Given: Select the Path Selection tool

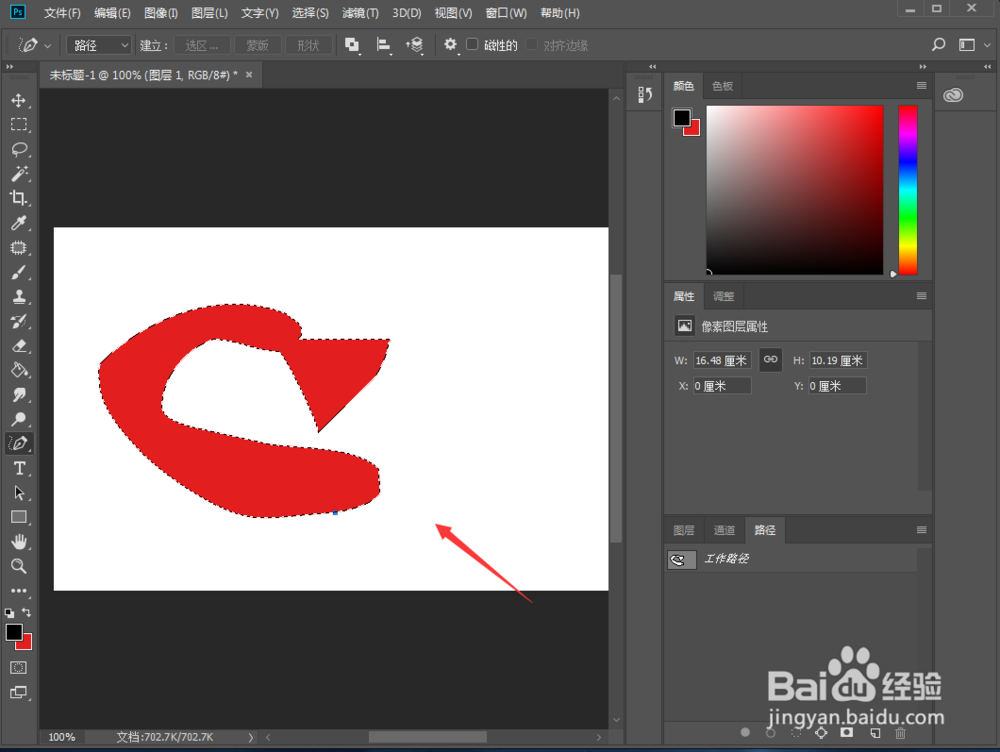Looking at the screenshot, I should 18,492.
